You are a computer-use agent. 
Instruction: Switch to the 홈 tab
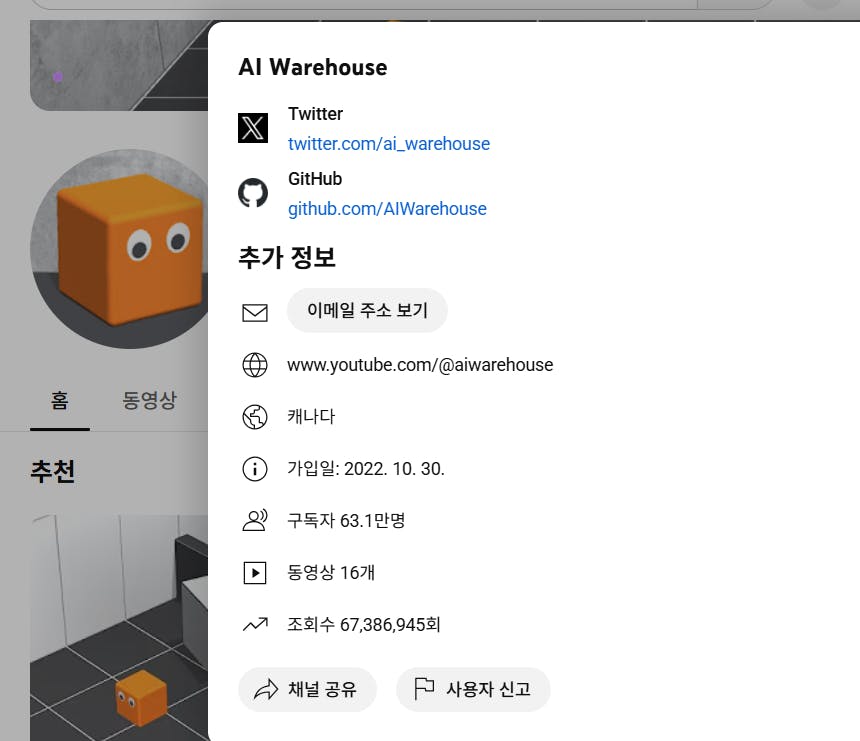point(60,400)
